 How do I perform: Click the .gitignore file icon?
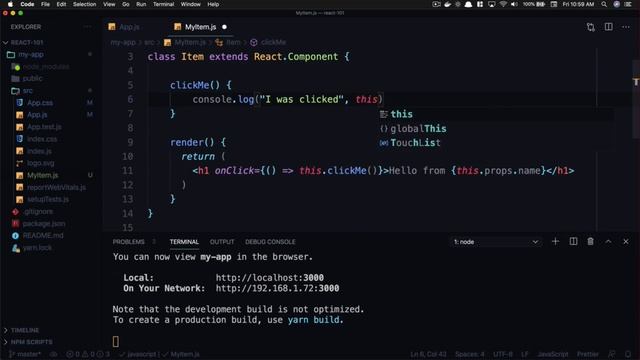(x=16, y=211)
